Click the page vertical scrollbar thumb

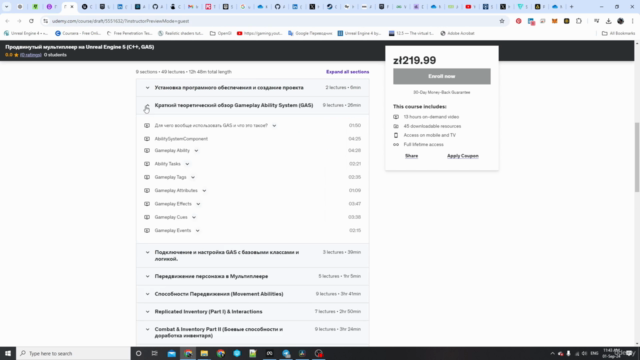tap(637, 157)
